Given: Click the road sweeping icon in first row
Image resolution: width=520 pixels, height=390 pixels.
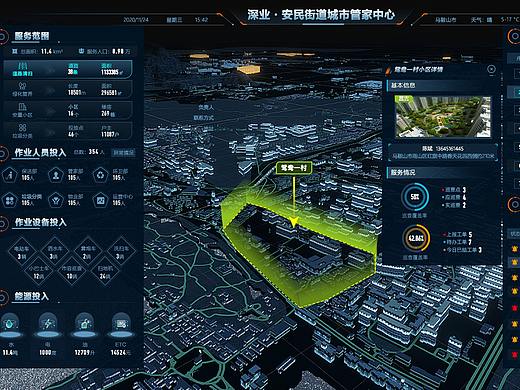Looking at the screenshot, I should coord(22,66).
